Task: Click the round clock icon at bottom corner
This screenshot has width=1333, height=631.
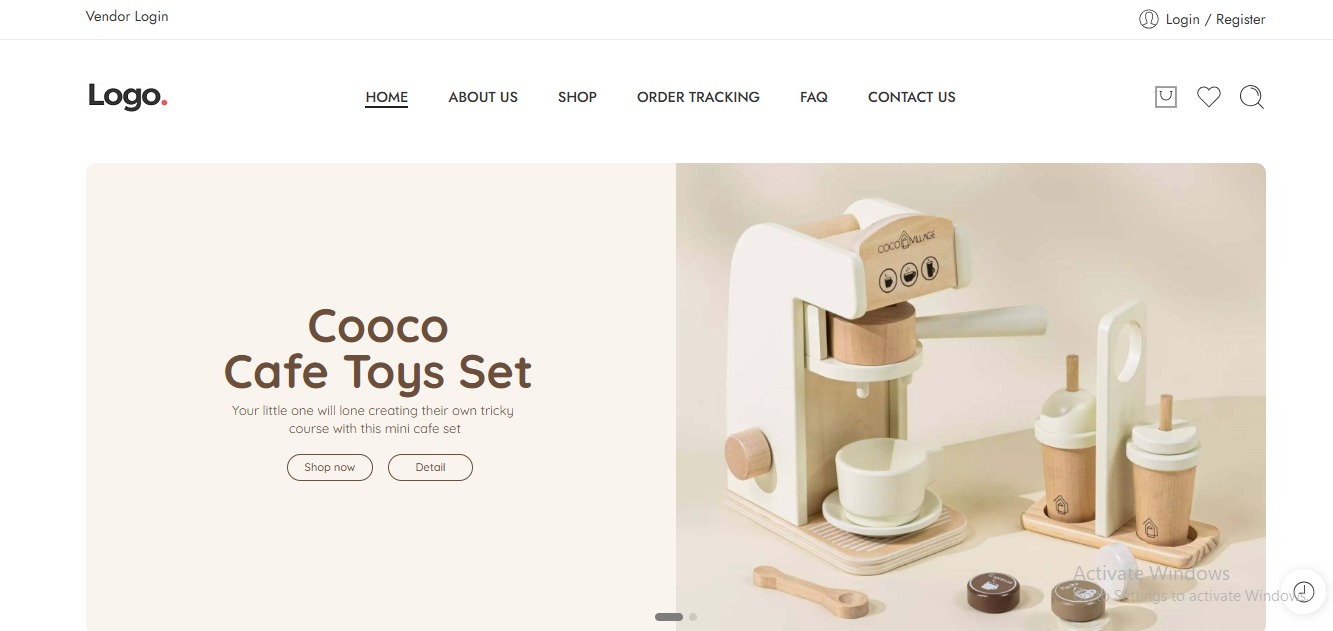Action: pyautogui.click(x=1303, y=590)
